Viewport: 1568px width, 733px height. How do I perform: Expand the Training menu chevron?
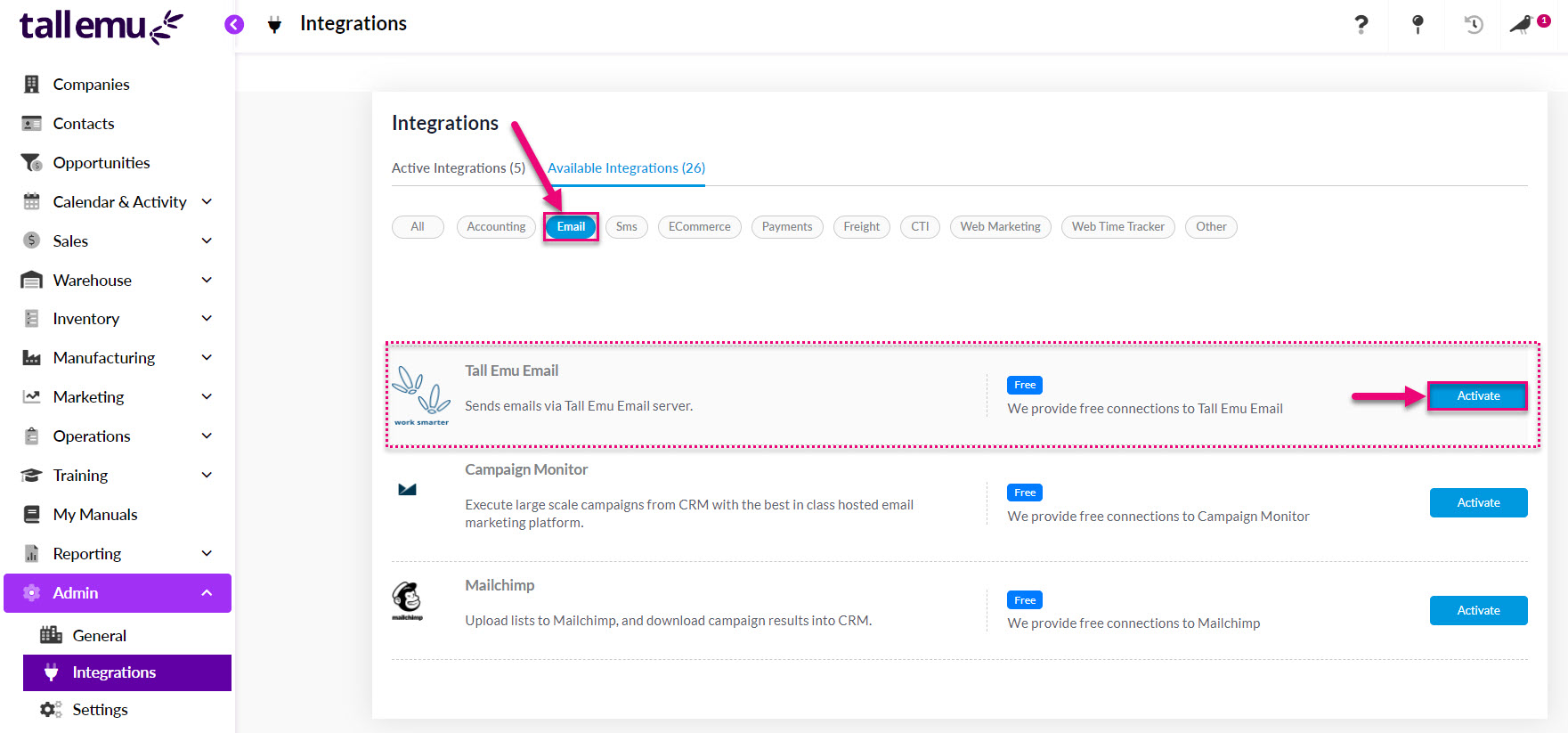(207, 475)
